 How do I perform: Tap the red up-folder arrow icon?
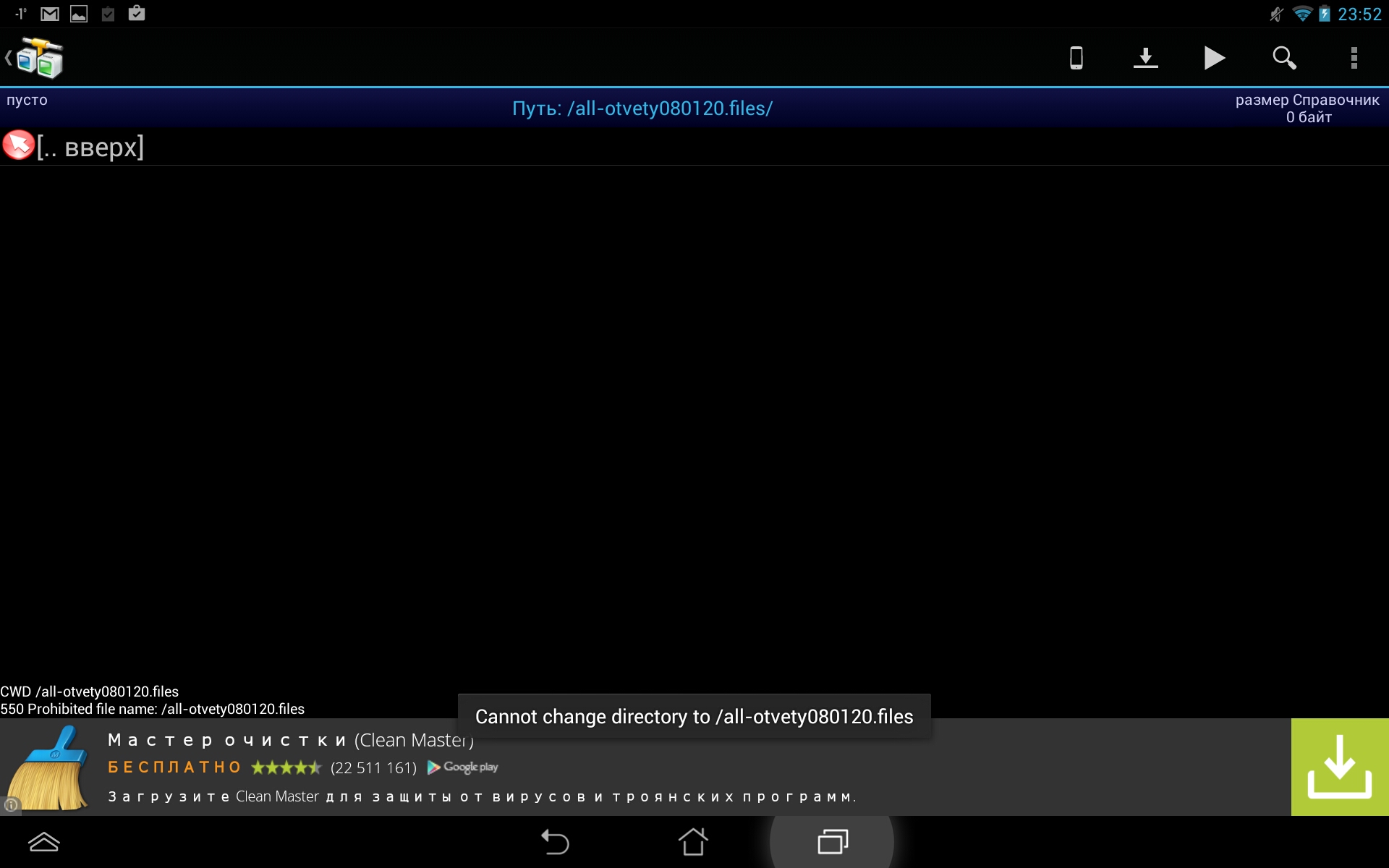pos(18,145)
